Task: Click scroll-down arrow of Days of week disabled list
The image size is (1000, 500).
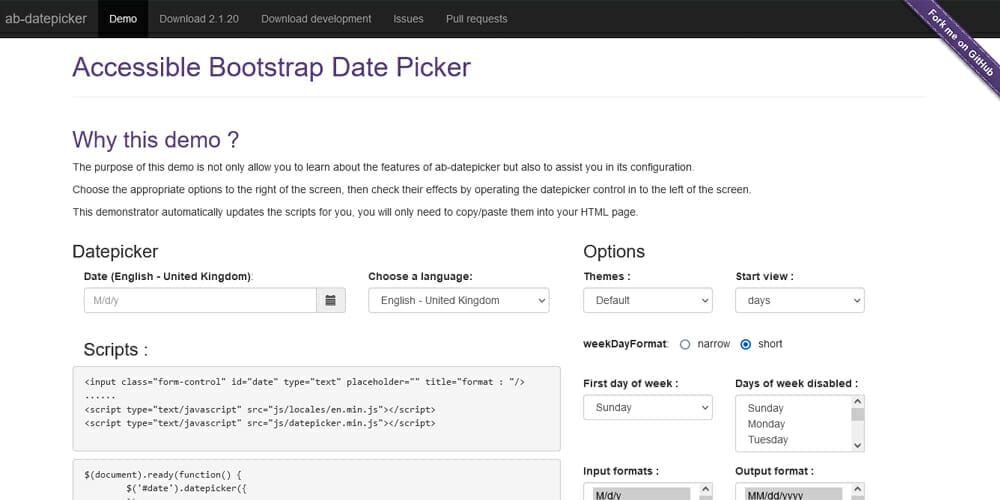Action: 858,445
